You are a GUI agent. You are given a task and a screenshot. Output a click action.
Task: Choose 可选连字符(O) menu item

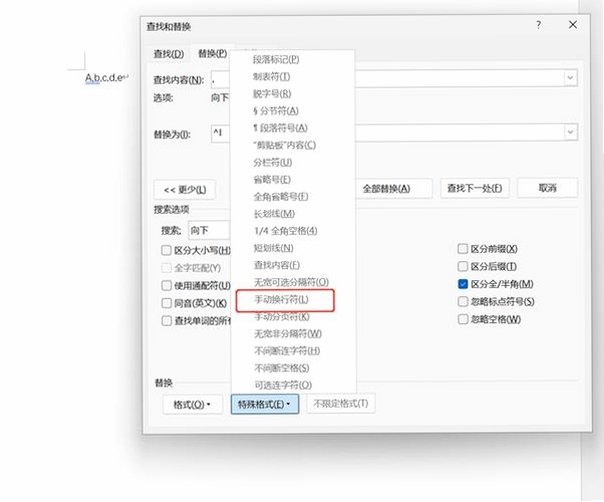point(293,385)
